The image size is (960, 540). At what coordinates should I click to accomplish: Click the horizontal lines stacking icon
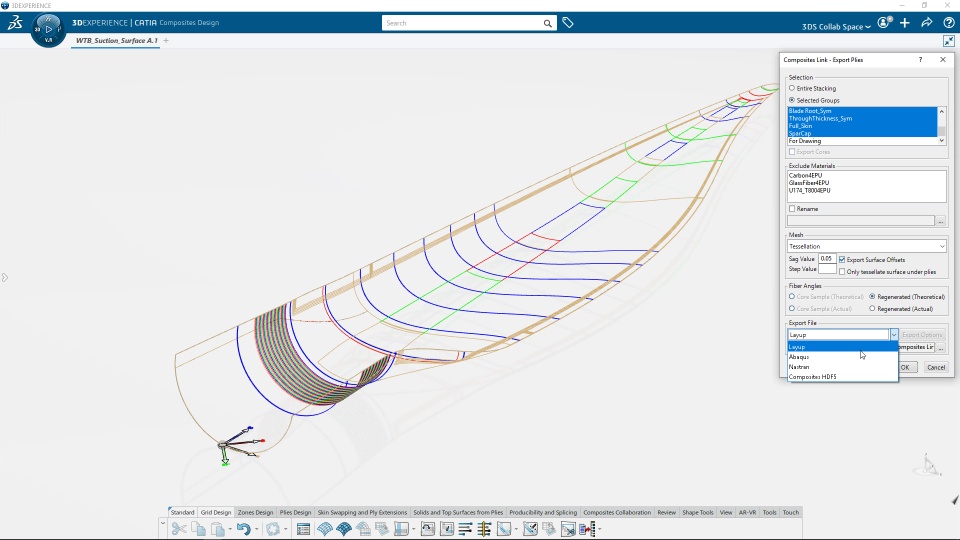click(465, 529)
